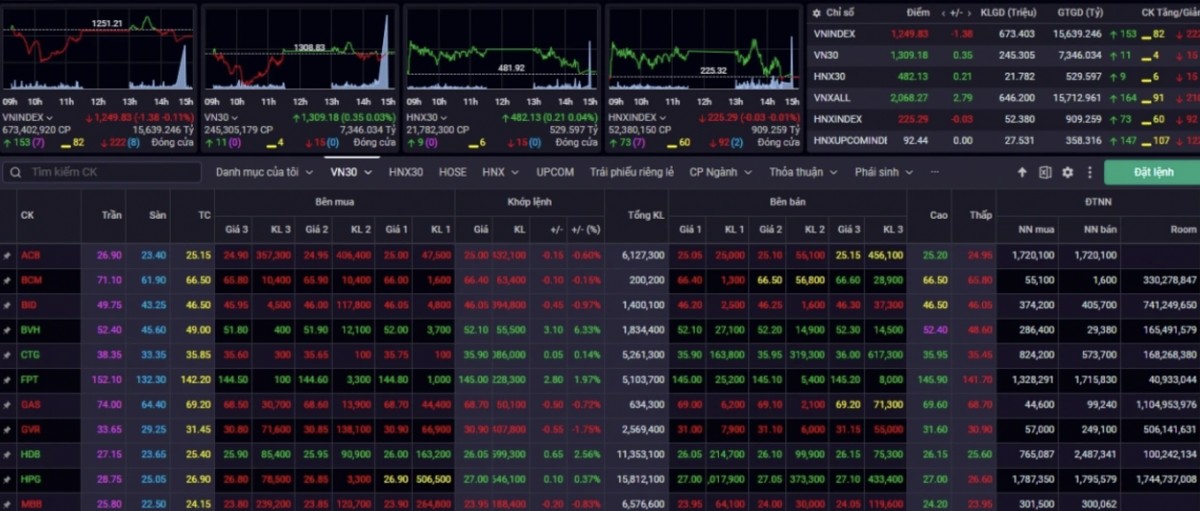Open the vertical three-dot options menu
Image resolution: width=1200 pixels, height=511 pixels.
(1088, 172)
